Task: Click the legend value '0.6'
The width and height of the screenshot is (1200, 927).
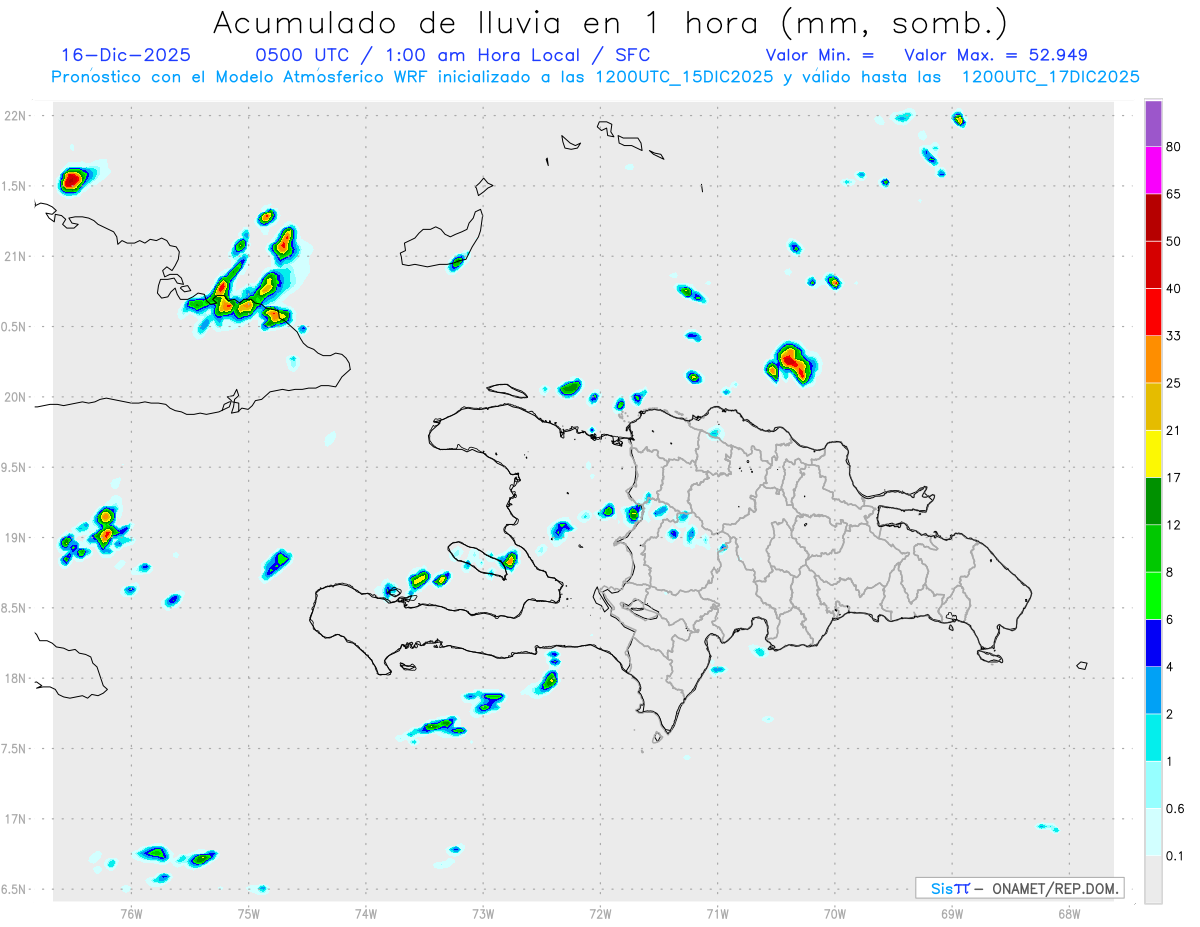Action: pyautogui.click(x=1175, y=809)
